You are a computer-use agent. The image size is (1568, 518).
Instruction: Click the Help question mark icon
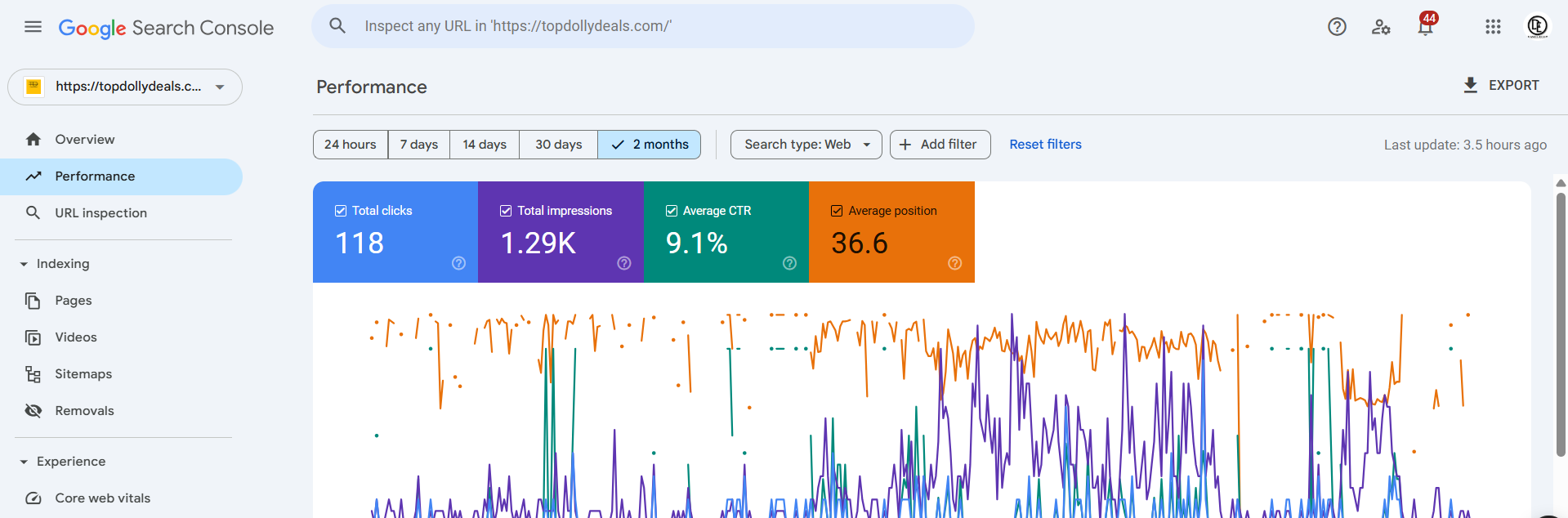click(x=1337, y=27)
